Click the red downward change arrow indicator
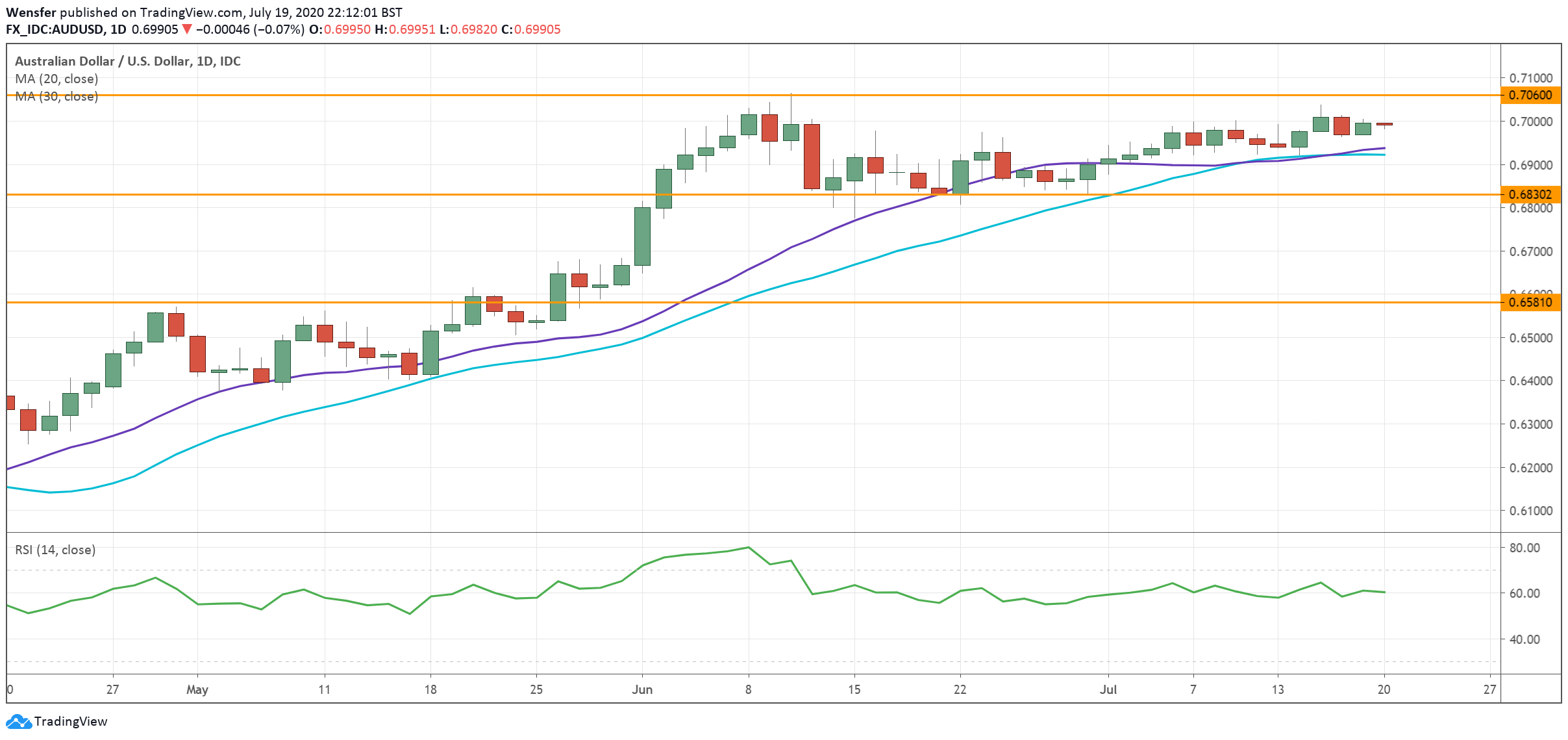The image size is (1568, 740). pyautogui.click(x=184, y=29)
